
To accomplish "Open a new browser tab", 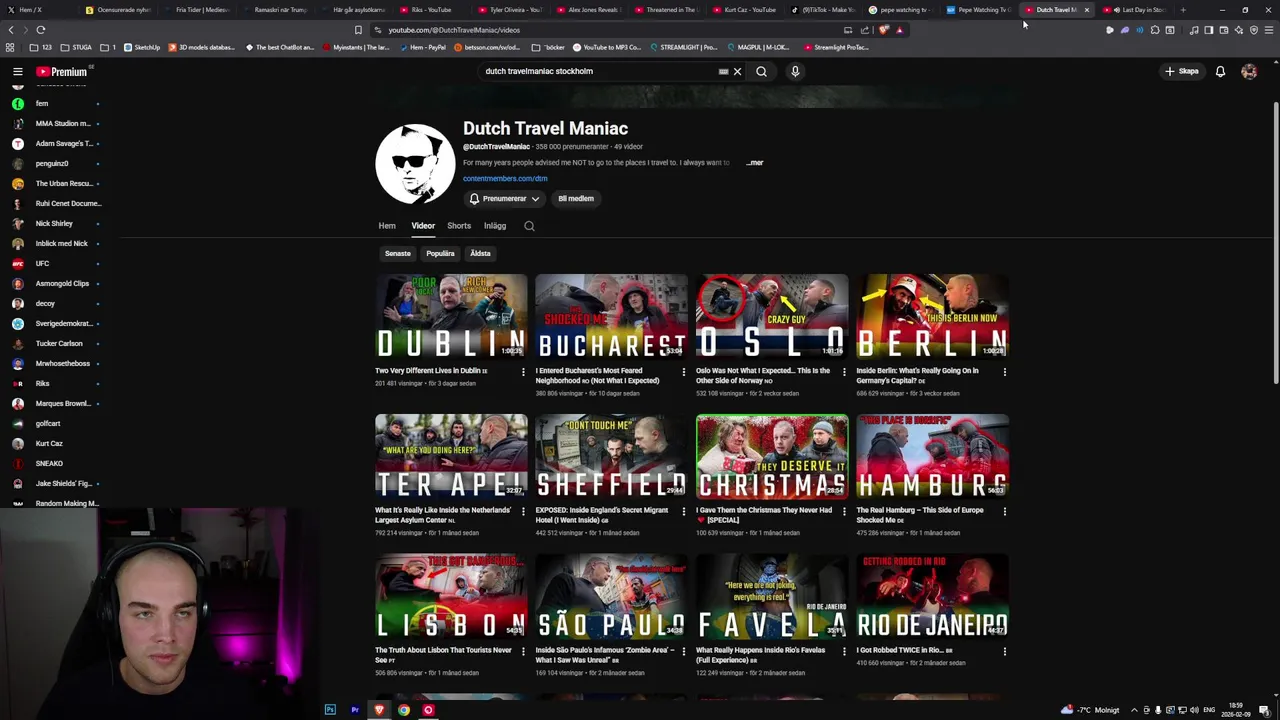I will point(1183,10).
